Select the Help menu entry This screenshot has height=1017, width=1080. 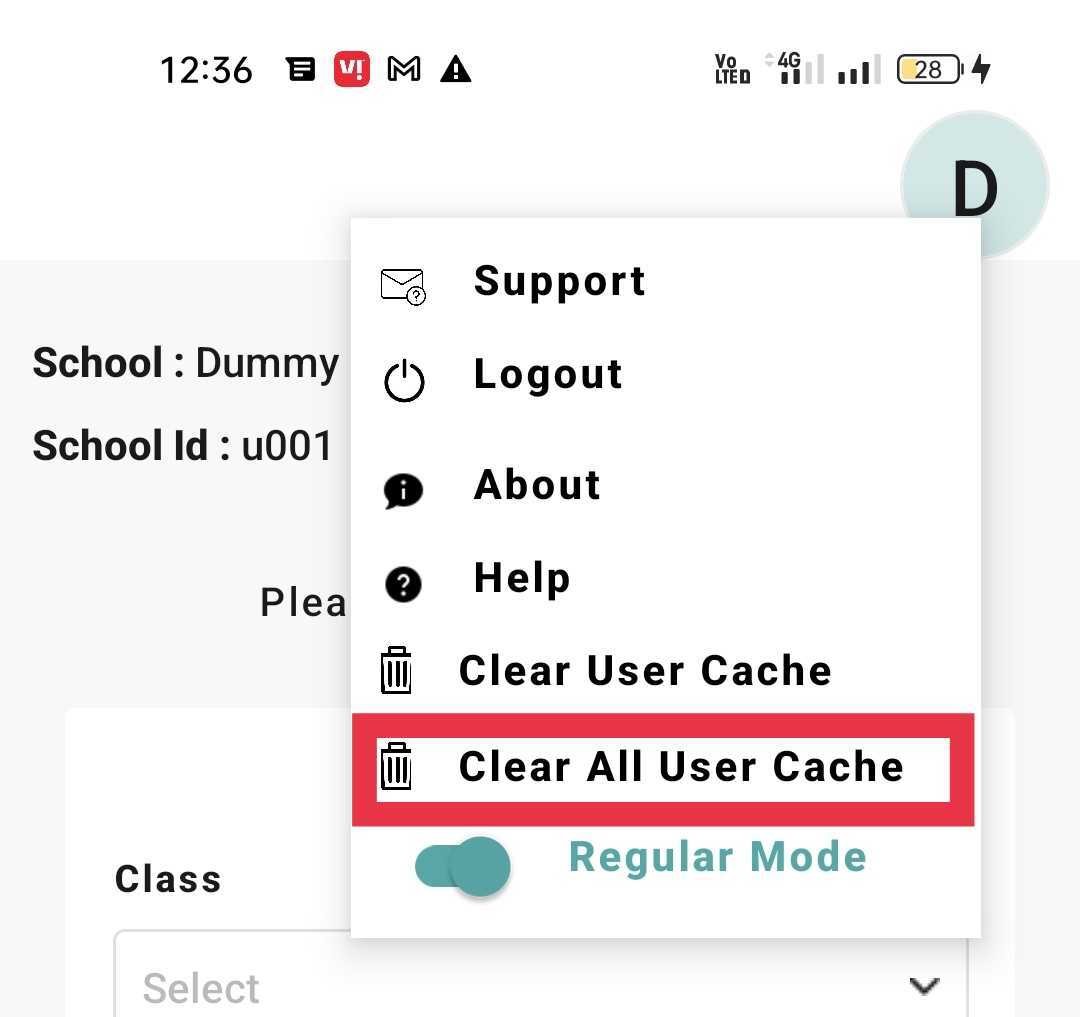pos(522,578)
